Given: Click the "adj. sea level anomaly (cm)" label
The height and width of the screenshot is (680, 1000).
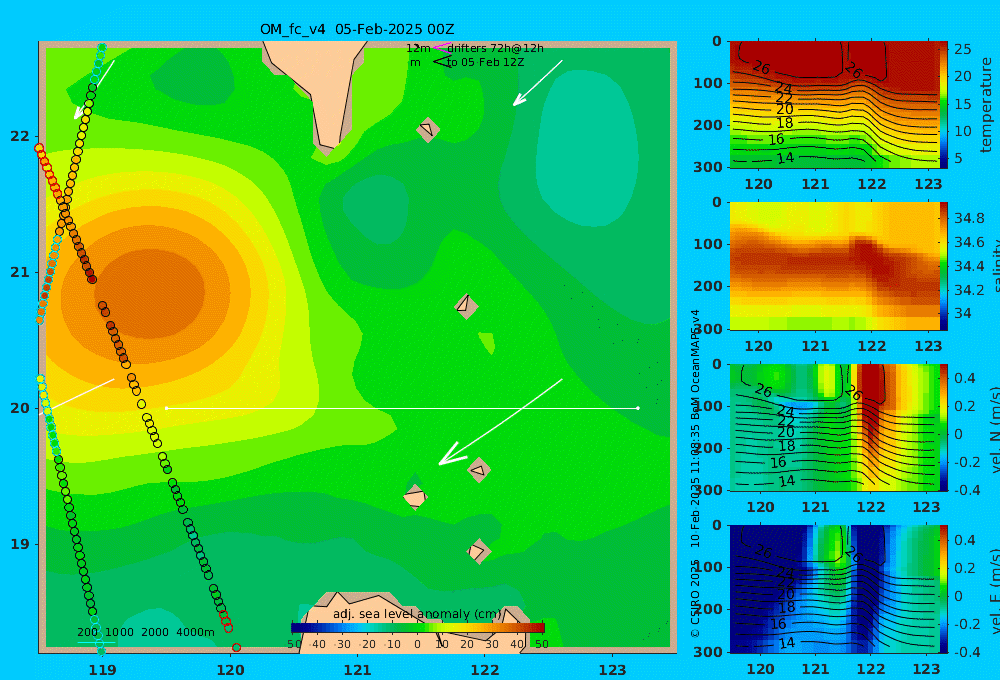Looking at the screenshot, I should (x=417, y=614).
